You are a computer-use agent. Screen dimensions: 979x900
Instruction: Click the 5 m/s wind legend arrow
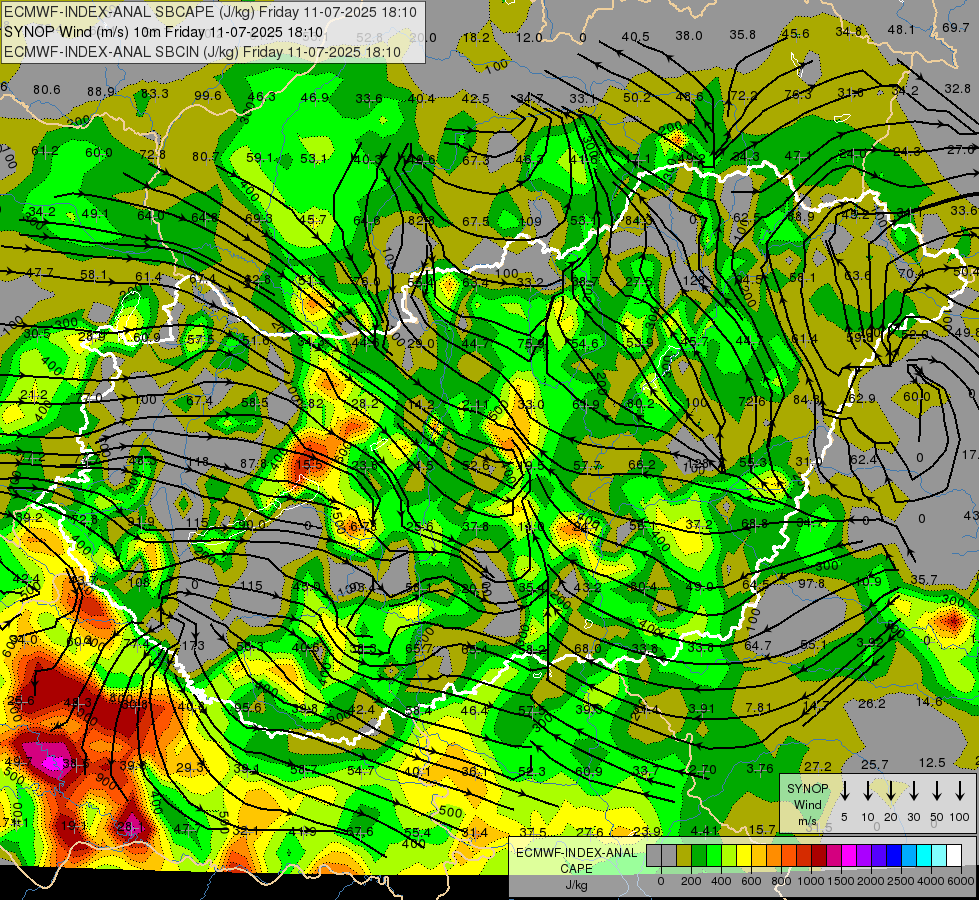pos(845,790)
